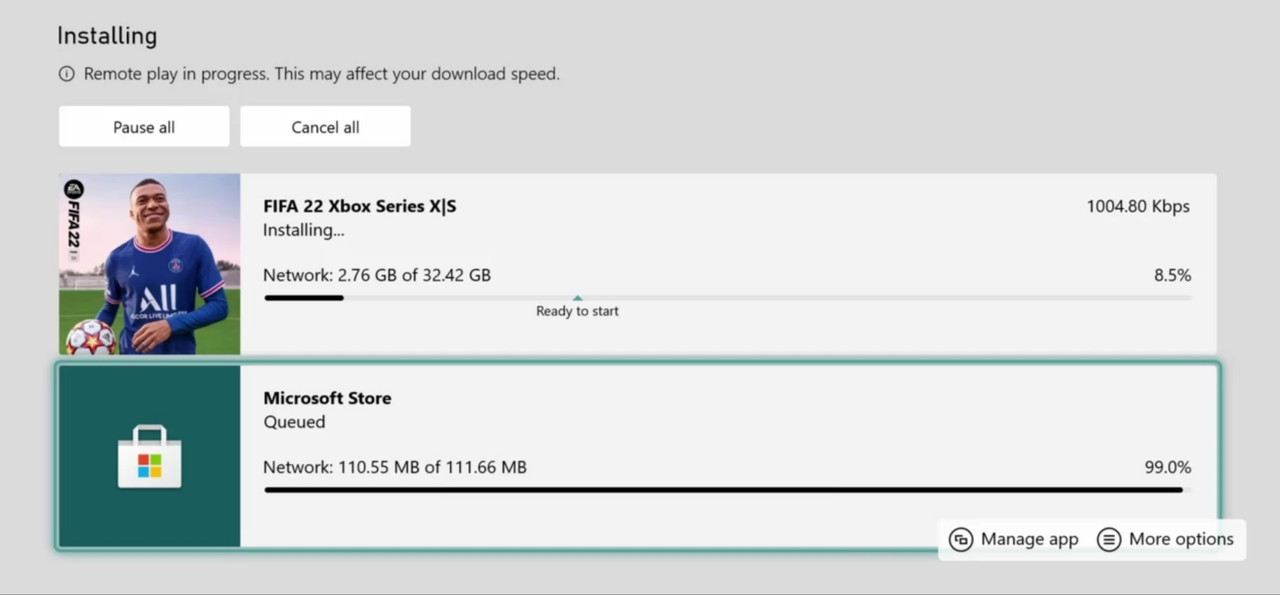Click the 99.0% progress percentage

coord(1167,467)
